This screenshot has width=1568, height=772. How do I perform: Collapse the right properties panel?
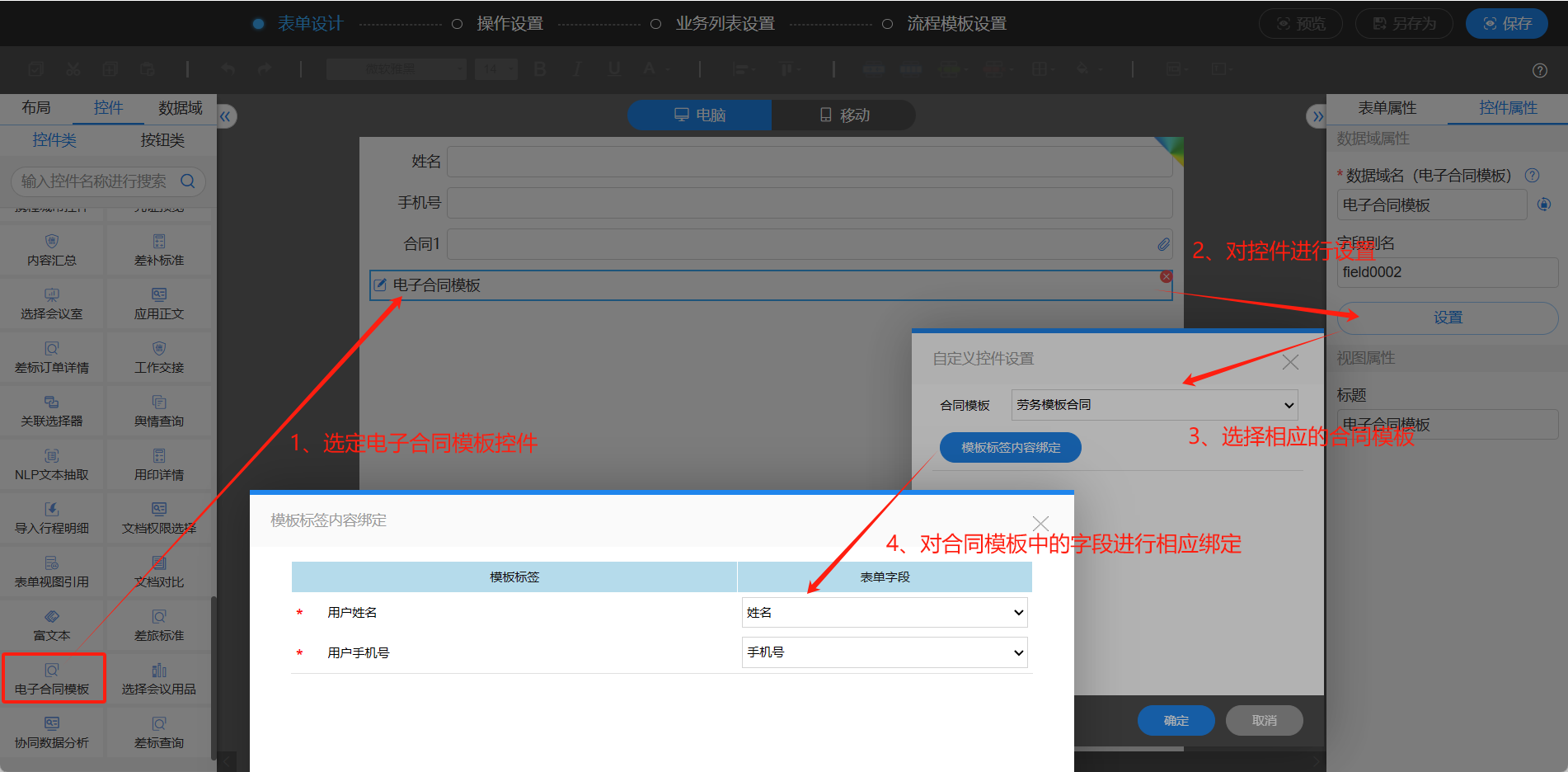tap(1317, 116)
